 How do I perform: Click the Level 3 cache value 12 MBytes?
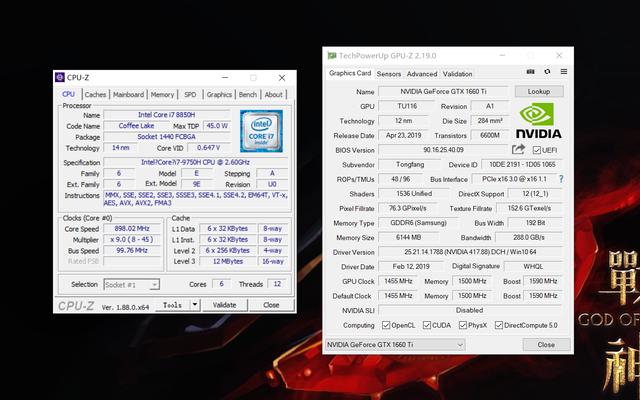[x=228, y=261]
